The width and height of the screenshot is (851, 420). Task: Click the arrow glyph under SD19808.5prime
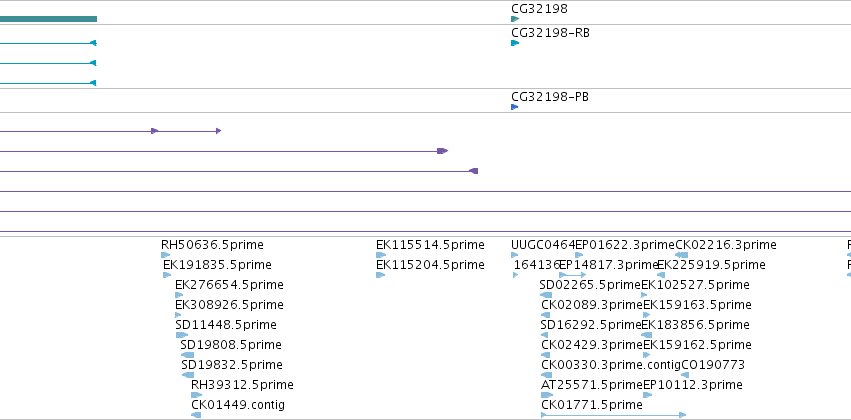pyautogui.click(x=187, y=355)
